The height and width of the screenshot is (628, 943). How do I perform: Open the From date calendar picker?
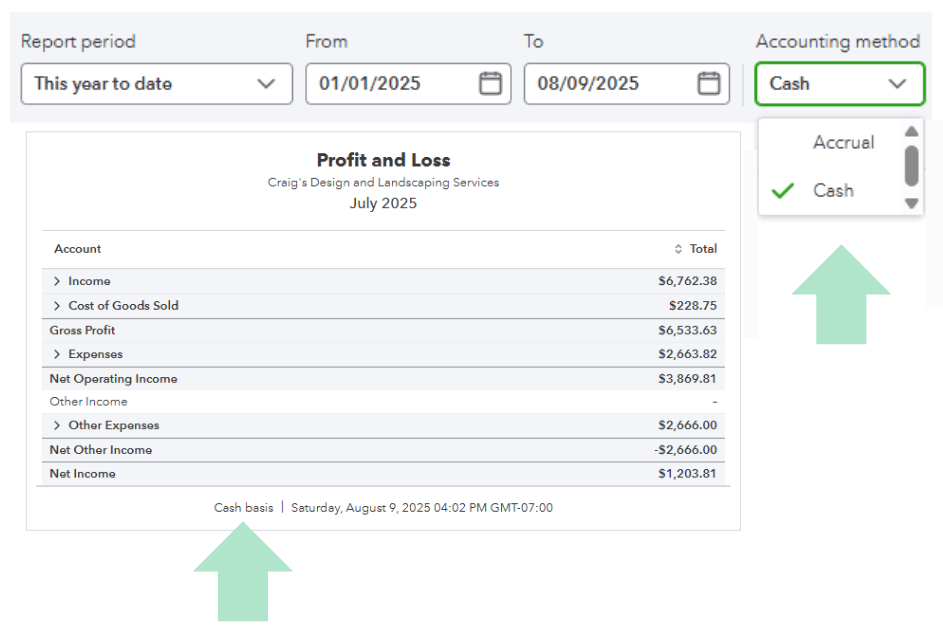pos(489,83)
